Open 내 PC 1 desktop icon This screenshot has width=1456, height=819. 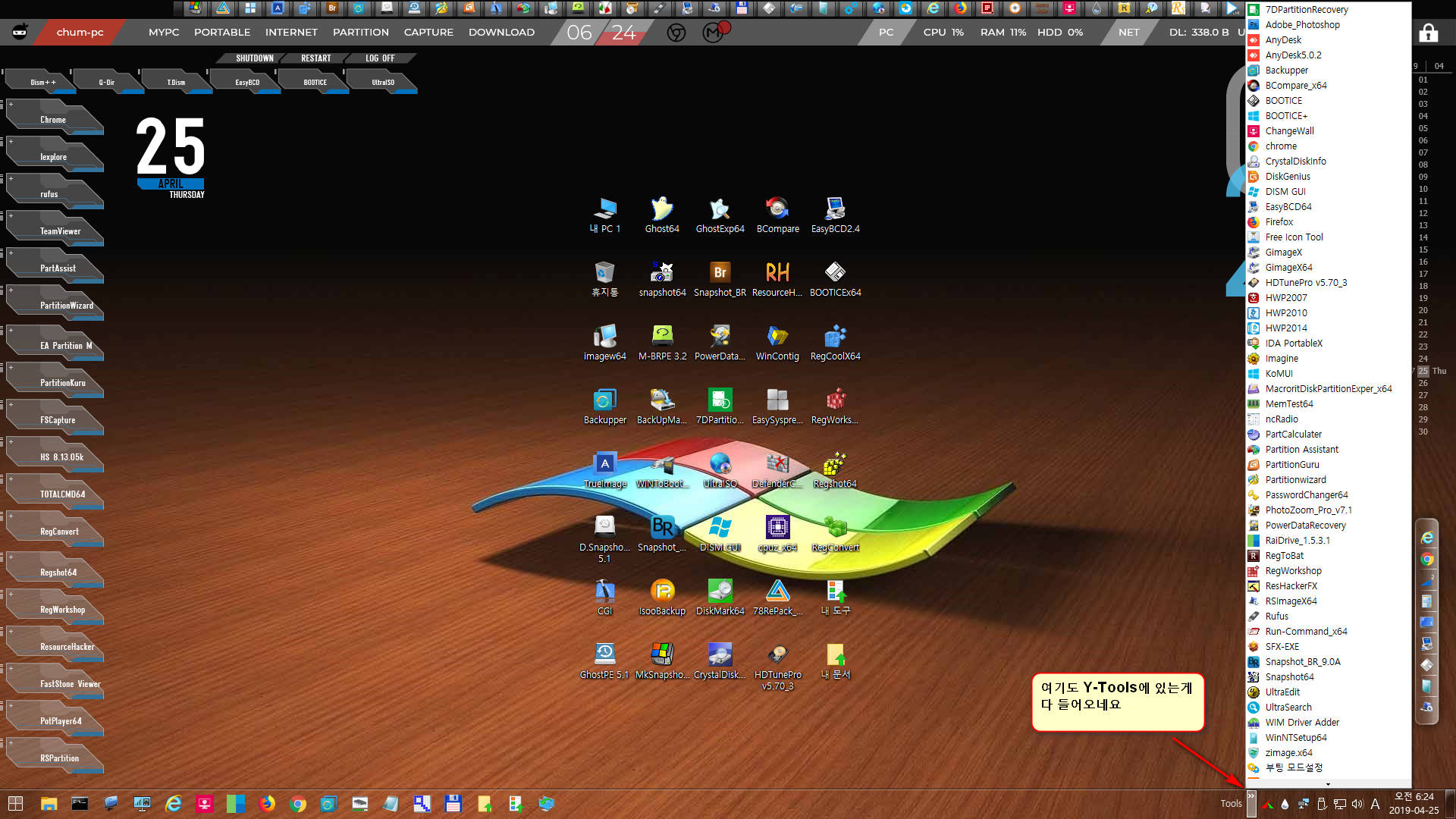604,215
